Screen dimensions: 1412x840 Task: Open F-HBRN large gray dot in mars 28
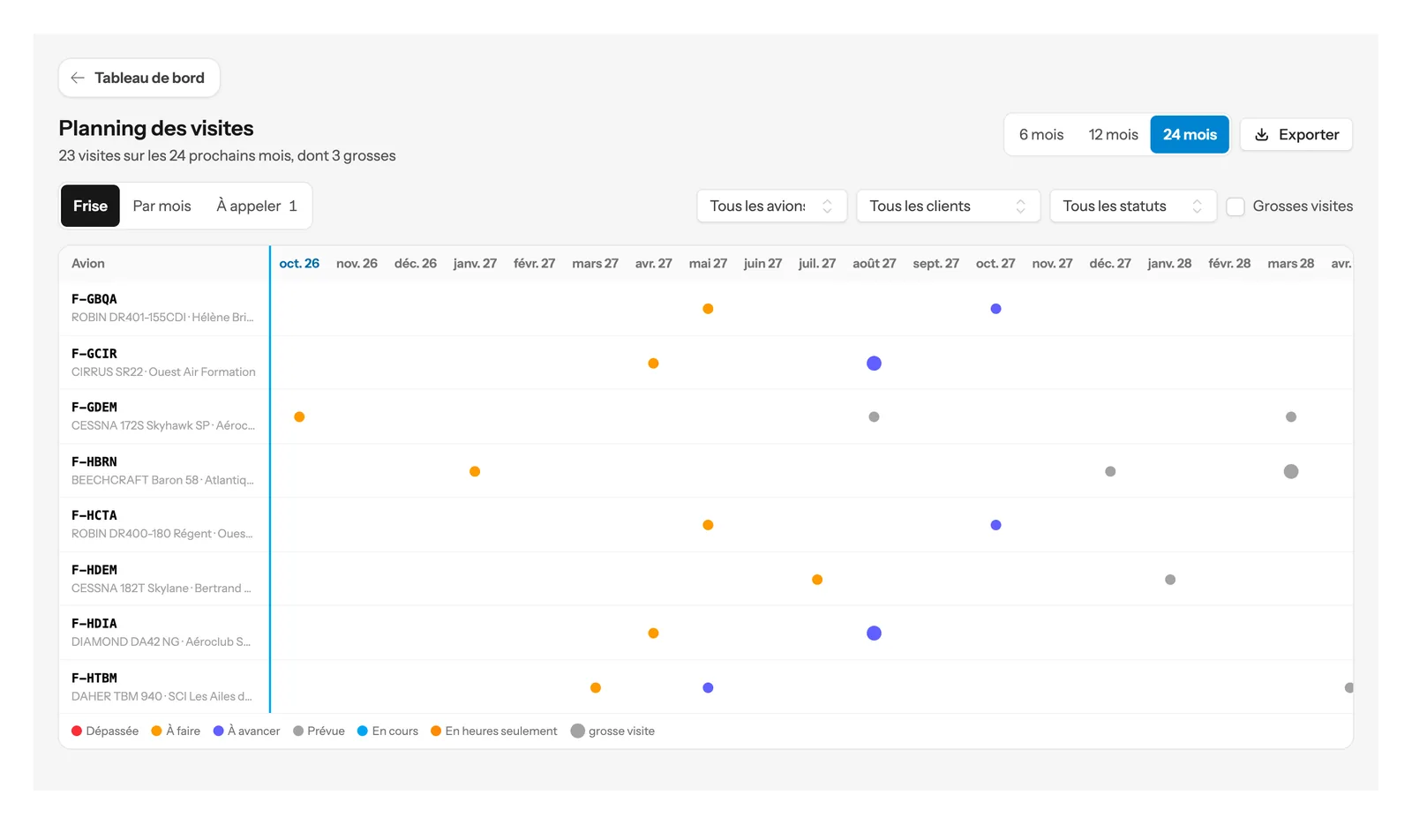1291,471
